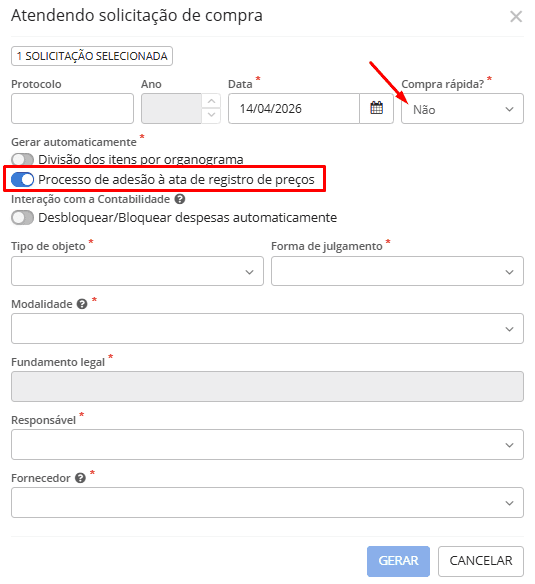
Task: Disable Processo de adesão à ata toggle
Action: click(22, 180)
